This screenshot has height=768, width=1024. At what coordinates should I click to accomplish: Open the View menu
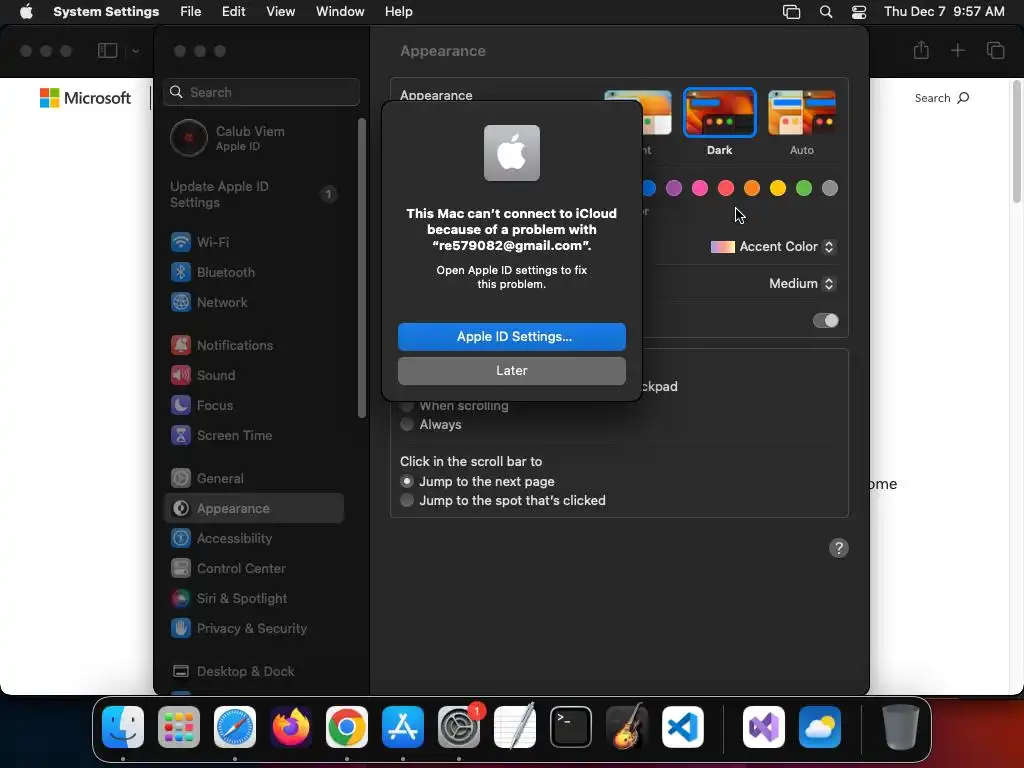coord(280,12)
